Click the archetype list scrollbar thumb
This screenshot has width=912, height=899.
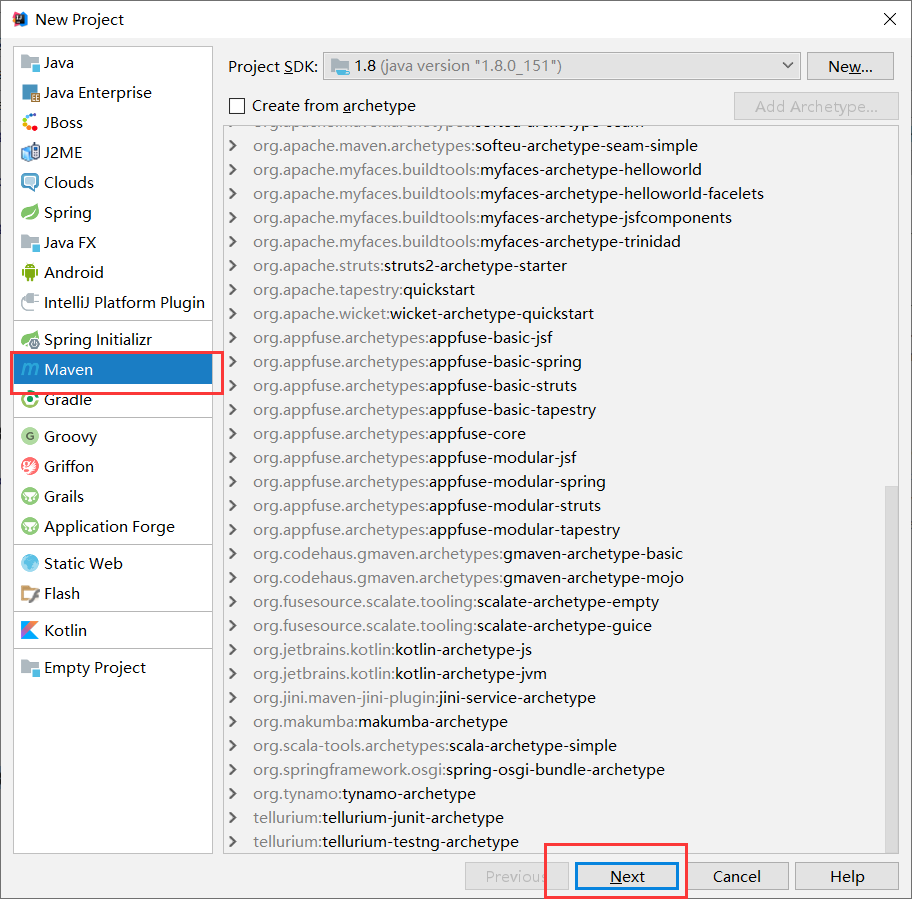(x=891, y=669)
